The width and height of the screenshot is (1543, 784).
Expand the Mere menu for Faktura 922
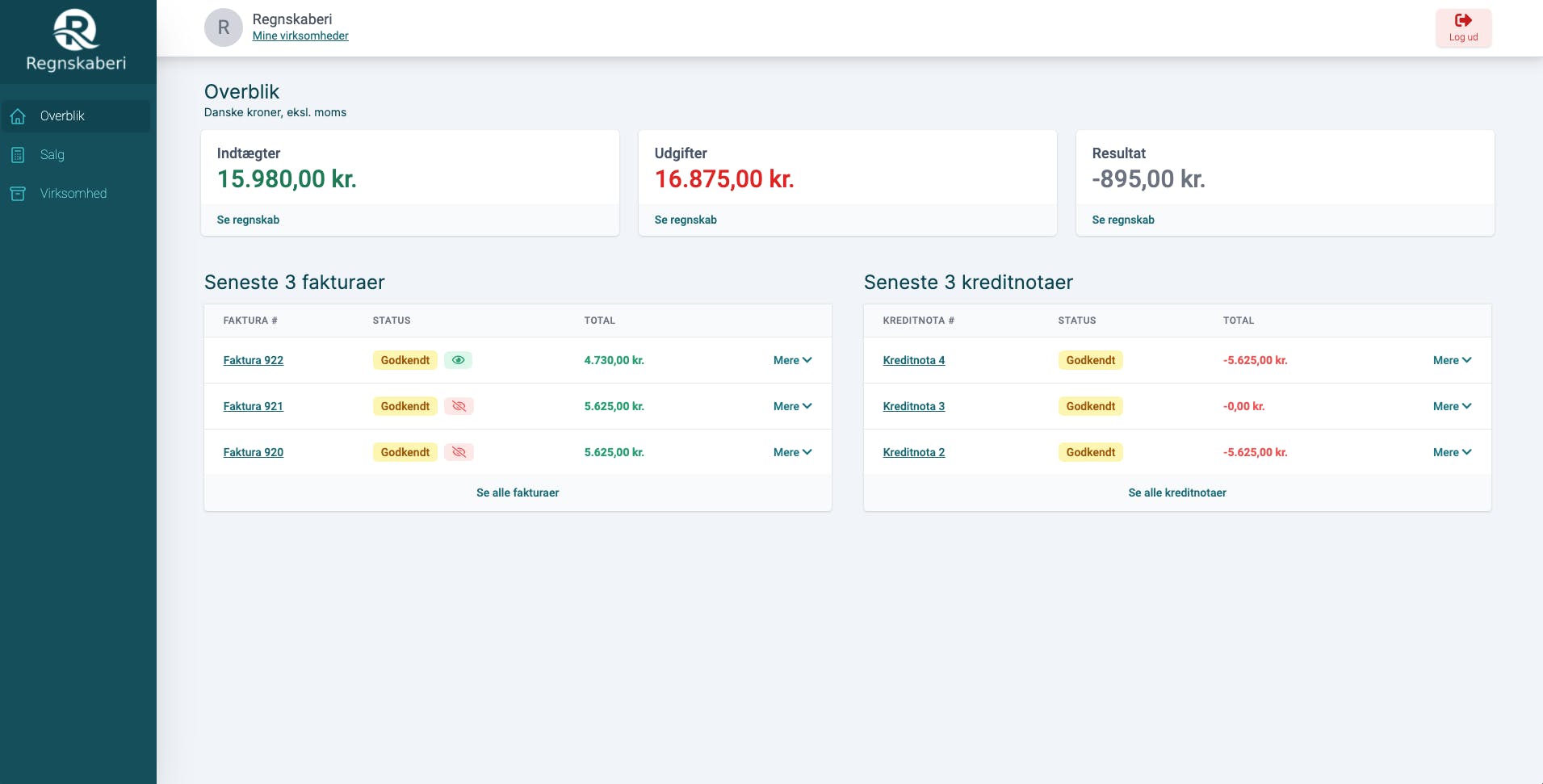(792, 360)
